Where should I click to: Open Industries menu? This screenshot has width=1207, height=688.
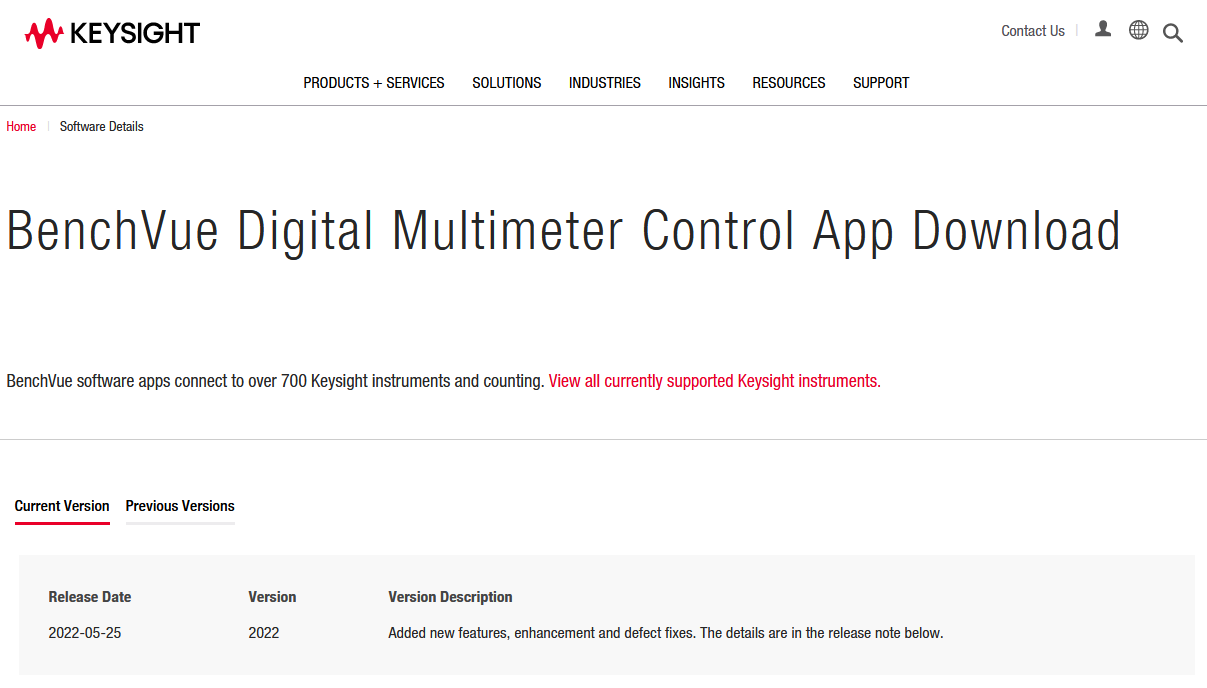pos(605,83)
